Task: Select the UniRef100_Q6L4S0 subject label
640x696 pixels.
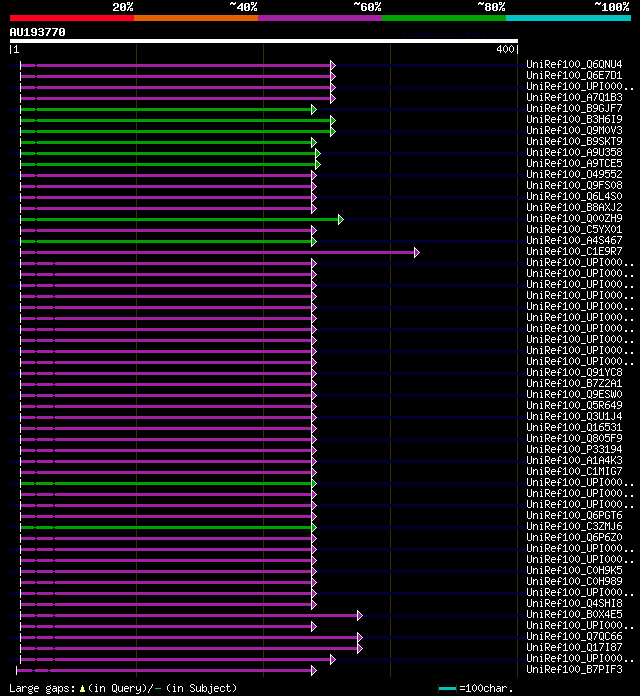Action: pyautogui.click(x=574, y=196)
